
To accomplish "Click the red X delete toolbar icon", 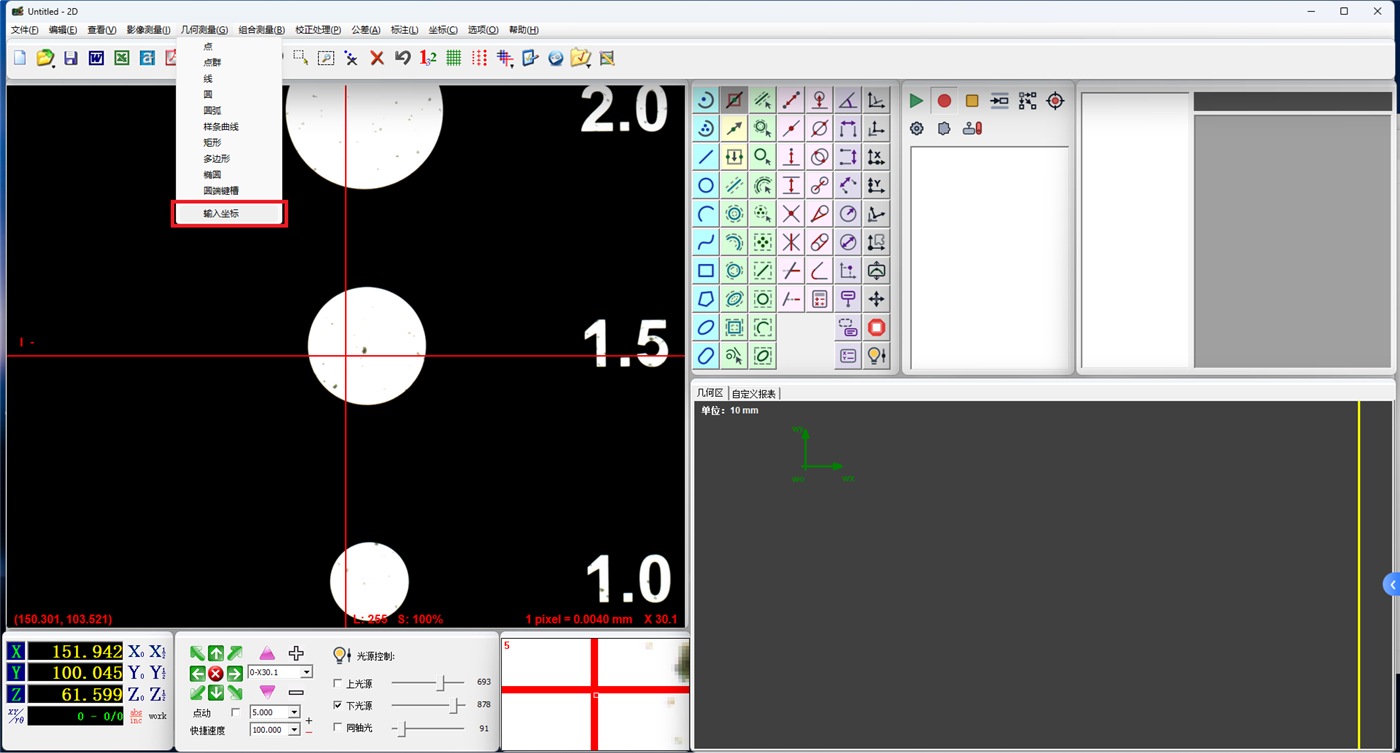I will tap(377, 59).
